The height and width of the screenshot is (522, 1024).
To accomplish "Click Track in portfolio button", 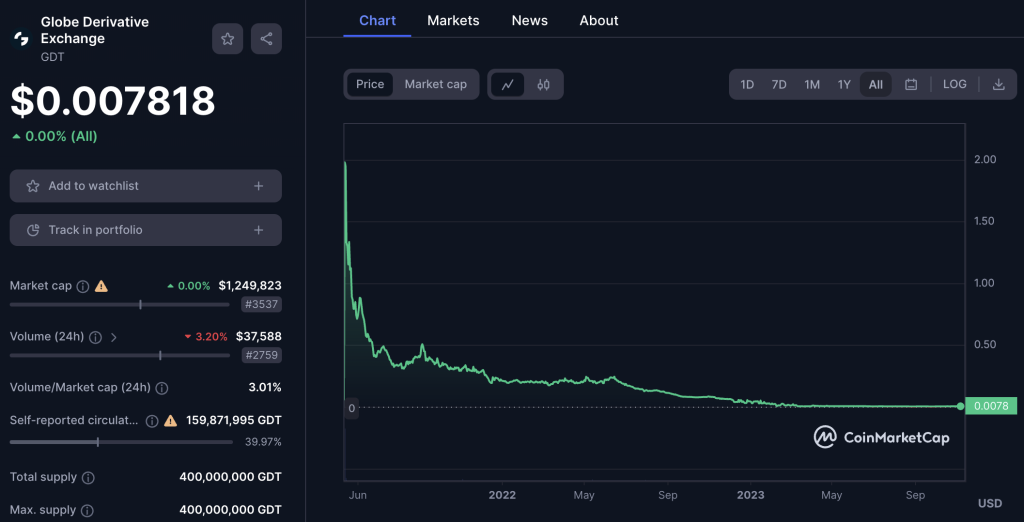I will 146,230.
